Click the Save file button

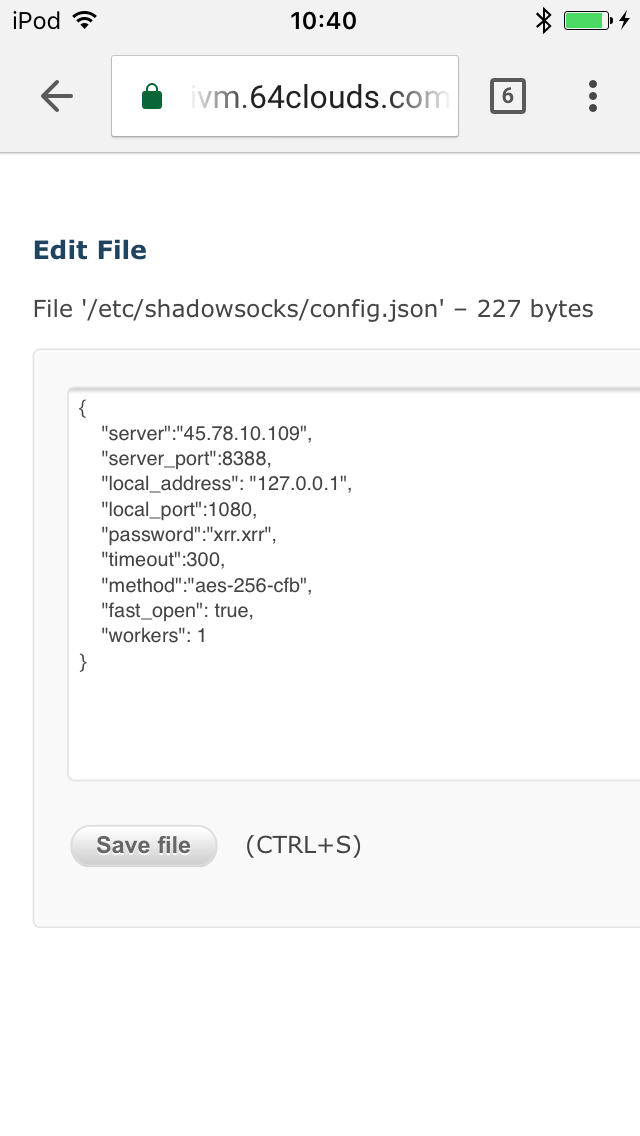tap(144, 845)
